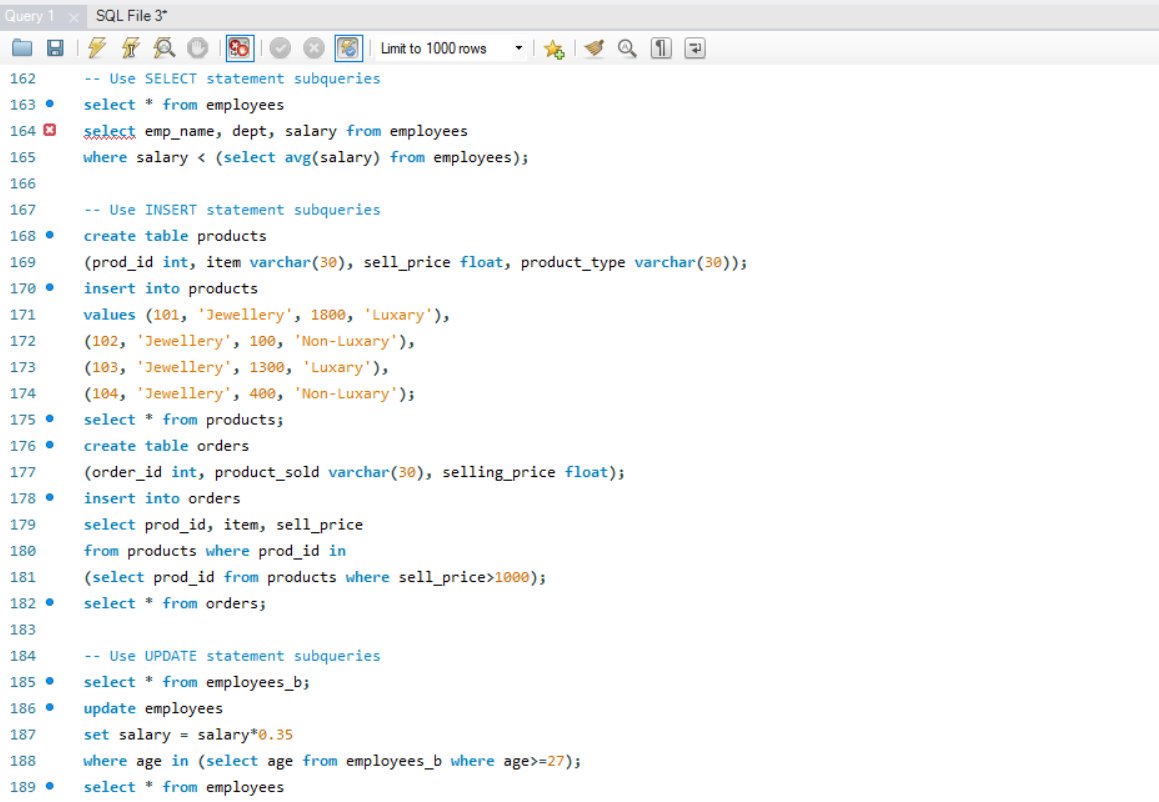Click the statement marker dot on line 178
Viewport: 1159px width, 802px height.
[x=50, y=497]
